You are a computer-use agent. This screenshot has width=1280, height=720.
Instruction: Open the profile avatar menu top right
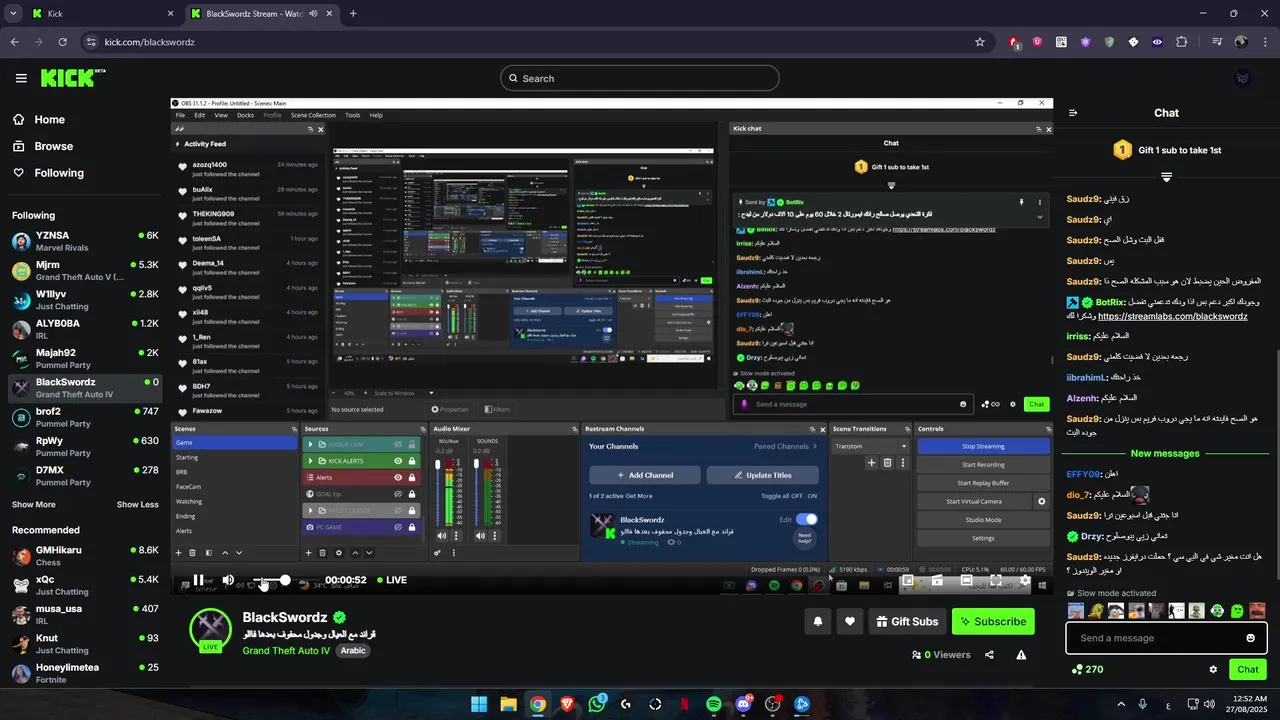[x=1242, y=78]
